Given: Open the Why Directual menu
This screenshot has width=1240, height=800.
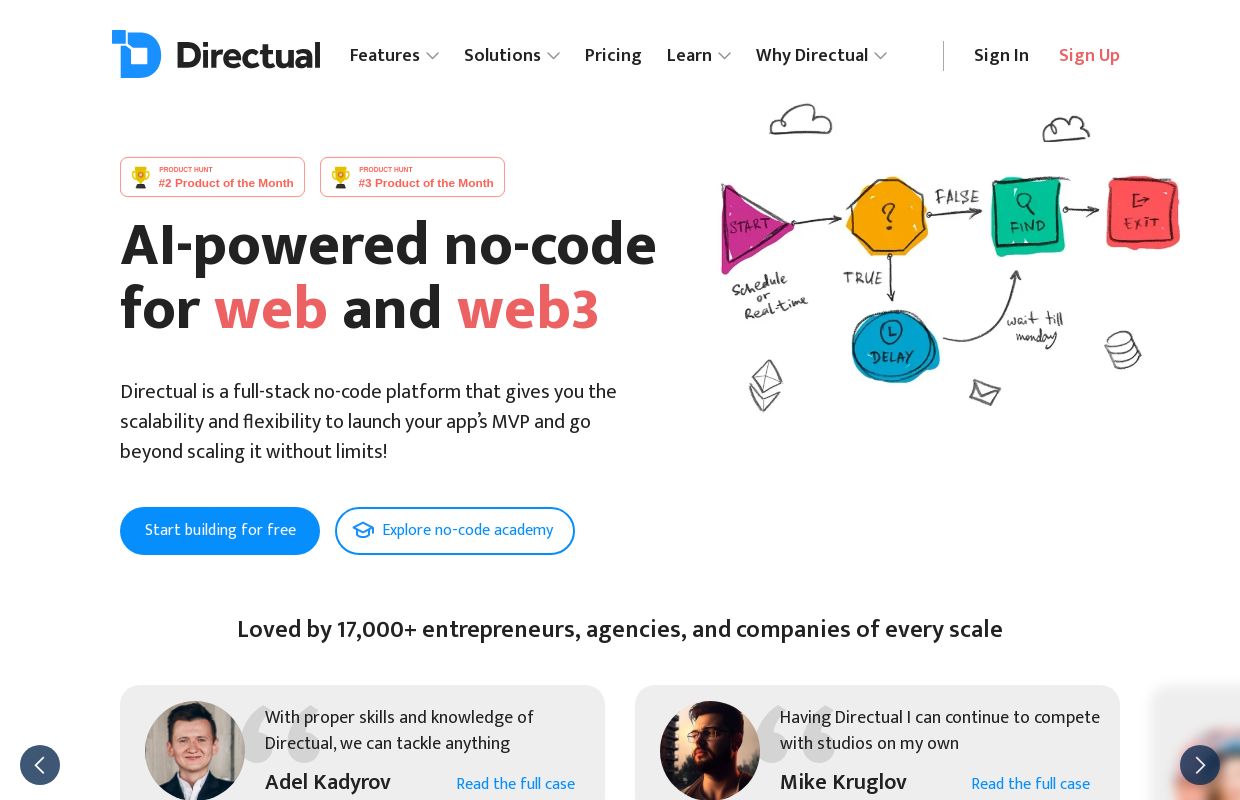Looking at the screenshot, I should [x=821, y=55].
